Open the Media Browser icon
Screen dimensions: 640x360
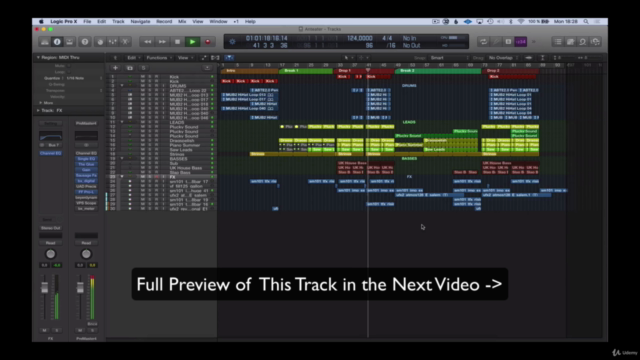click(x=595, y=42)
